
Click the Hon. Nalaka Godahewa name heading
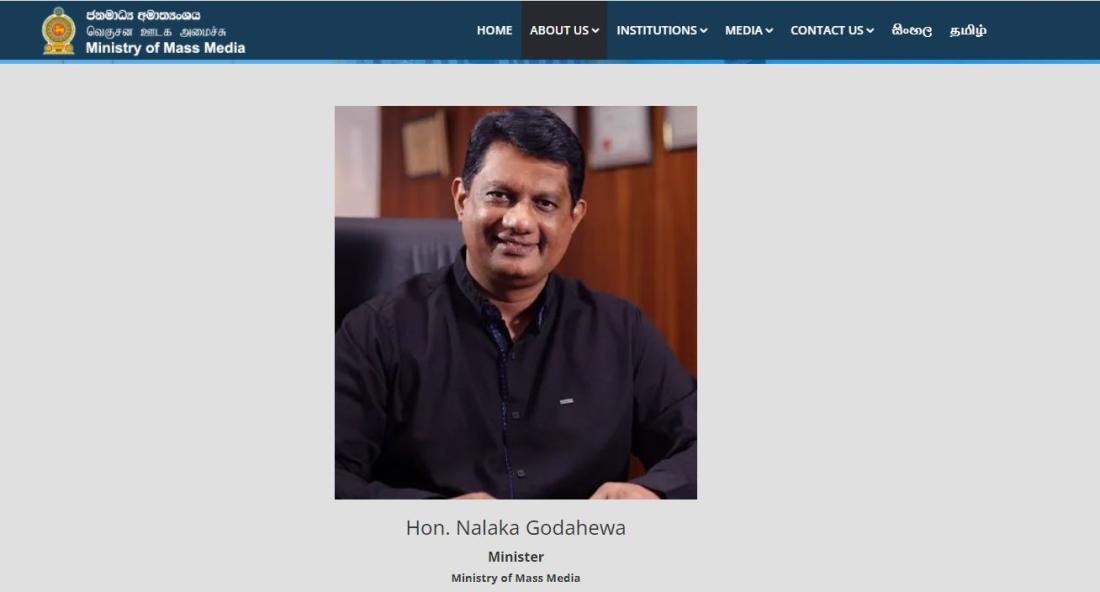tap(516, 527)
